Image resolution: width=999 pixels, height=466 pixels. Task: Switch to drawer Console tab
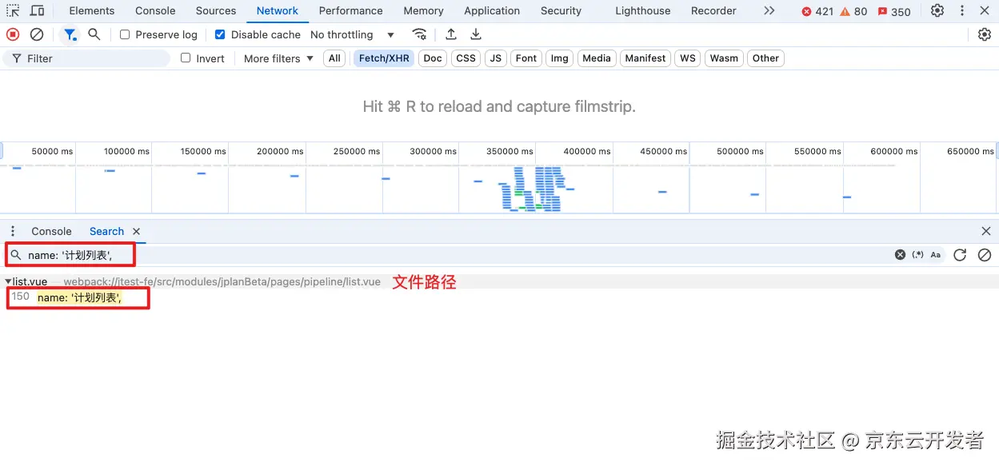click(x=52, y=231)
